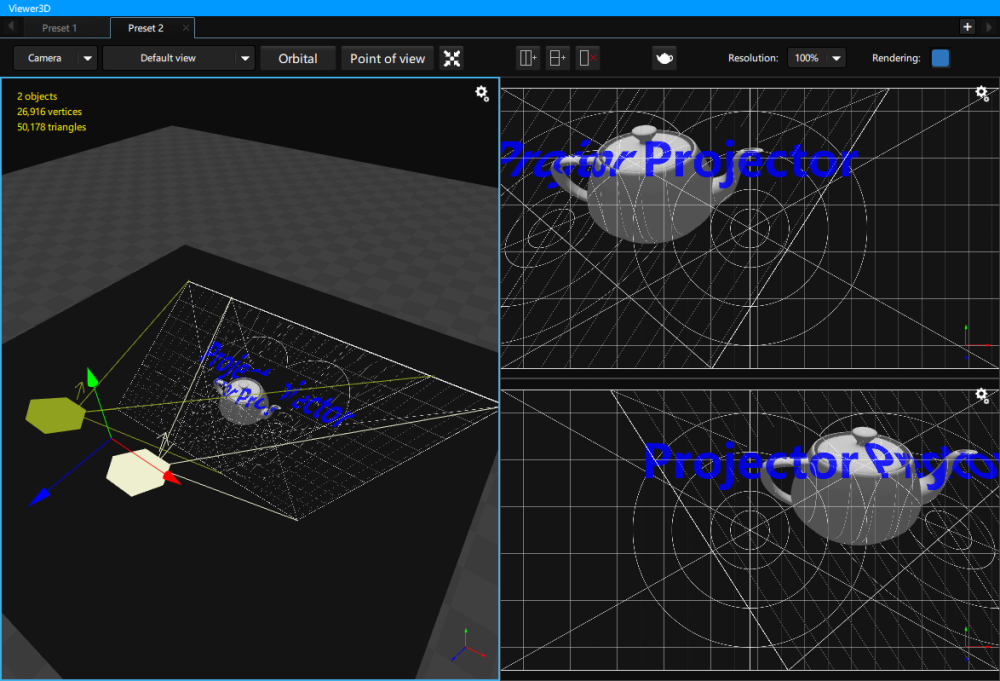The image size is (1000, 681).
Task: Click the fullscreen expand arrows icon
Action: click(x=451, y=58)
